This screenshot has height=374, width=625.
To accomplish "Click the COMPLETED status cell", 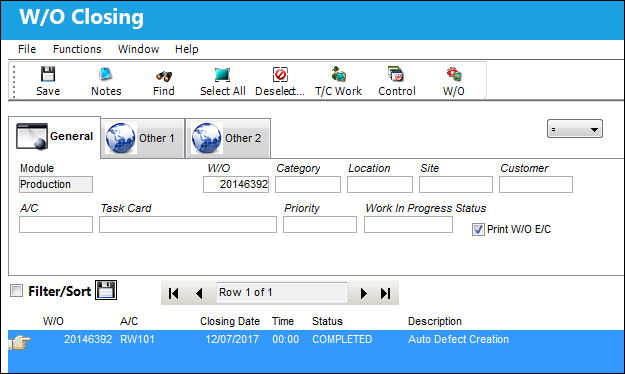I will coord(342,339).
